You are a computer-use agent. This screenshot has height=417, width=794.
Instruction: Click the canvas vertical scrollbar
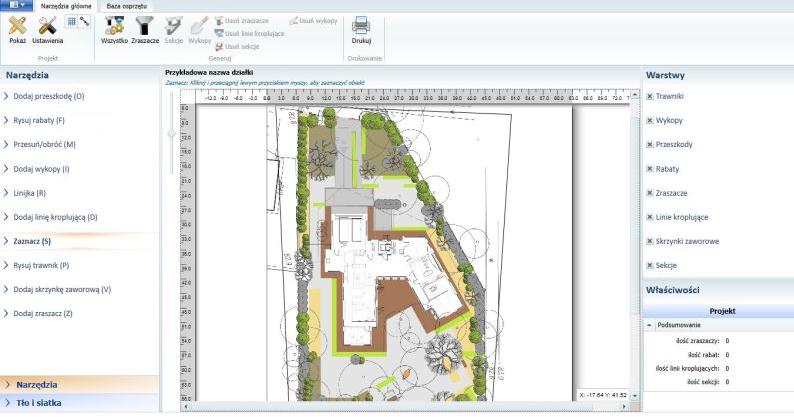(635, 243)
